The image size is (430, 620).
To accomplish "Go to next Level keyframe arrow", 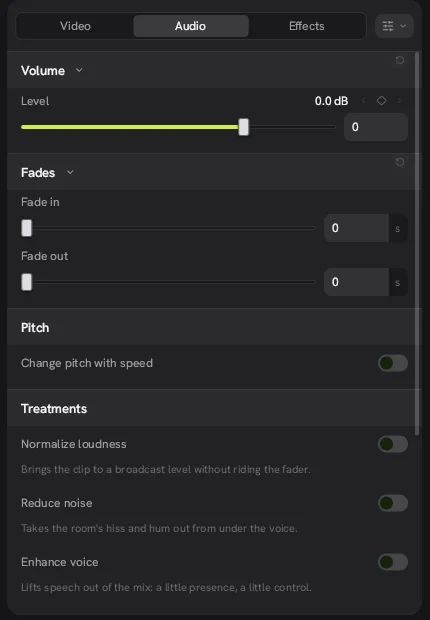I will (x=399, y=101).
